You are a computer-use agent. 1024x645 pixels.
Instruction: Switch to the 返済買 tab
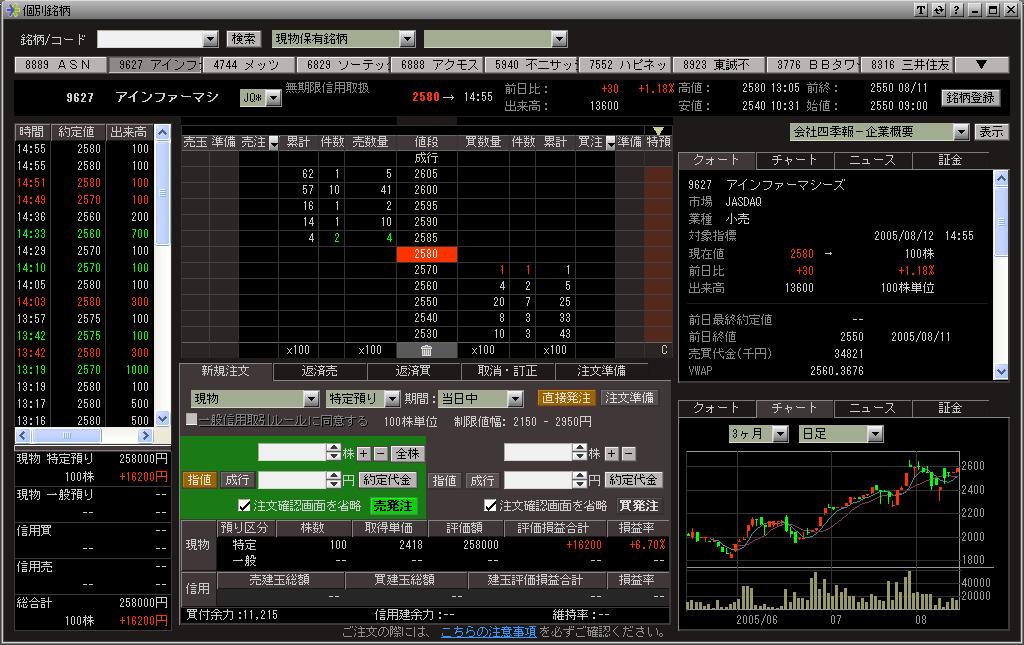(x=413, y=371)
